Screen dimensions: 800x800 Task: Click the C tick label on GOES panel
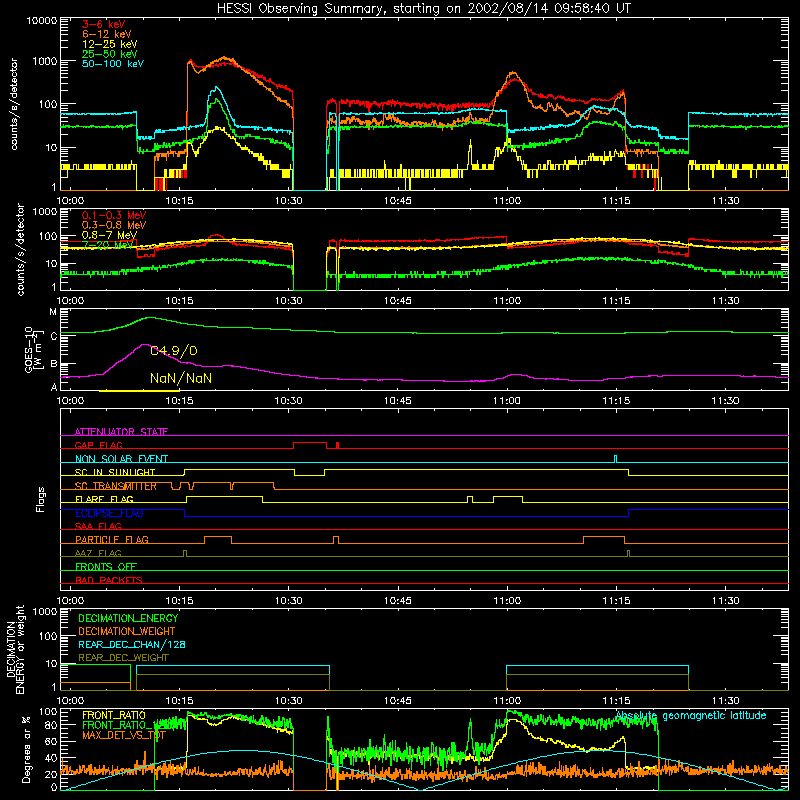[x=54, y=336]
